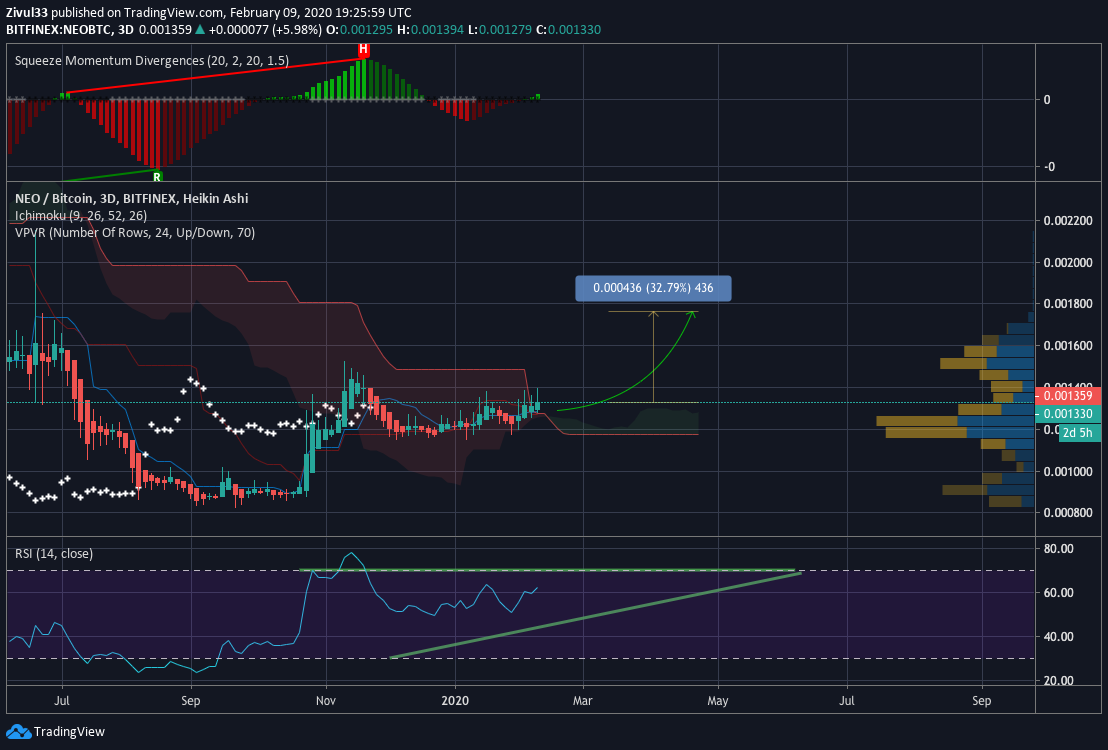The height and width of the screenshot is (750, 1108).
Task: Select the 0.000436 (32.79%) measurement label
Action: tap(653, 288)
